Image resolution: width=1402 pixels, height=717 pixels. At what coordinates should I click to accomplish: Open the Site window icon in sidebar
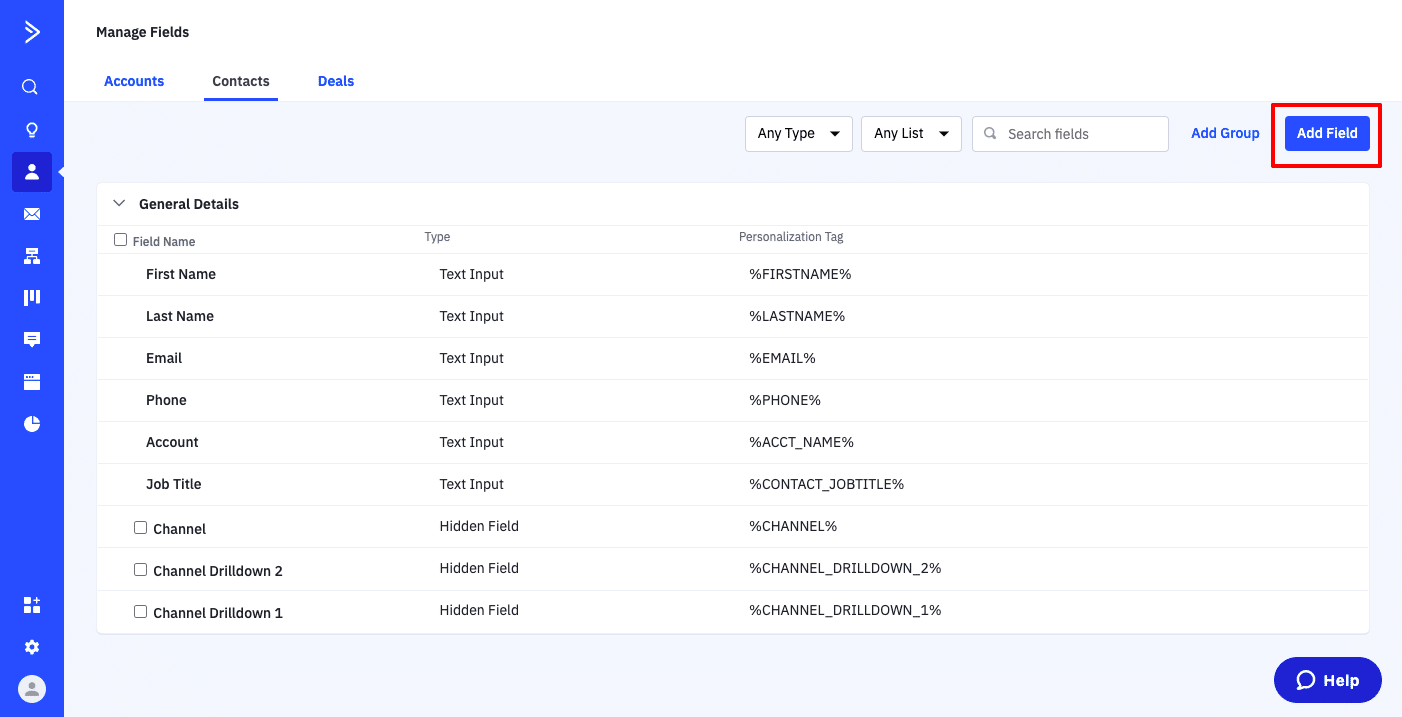point(32,382)
